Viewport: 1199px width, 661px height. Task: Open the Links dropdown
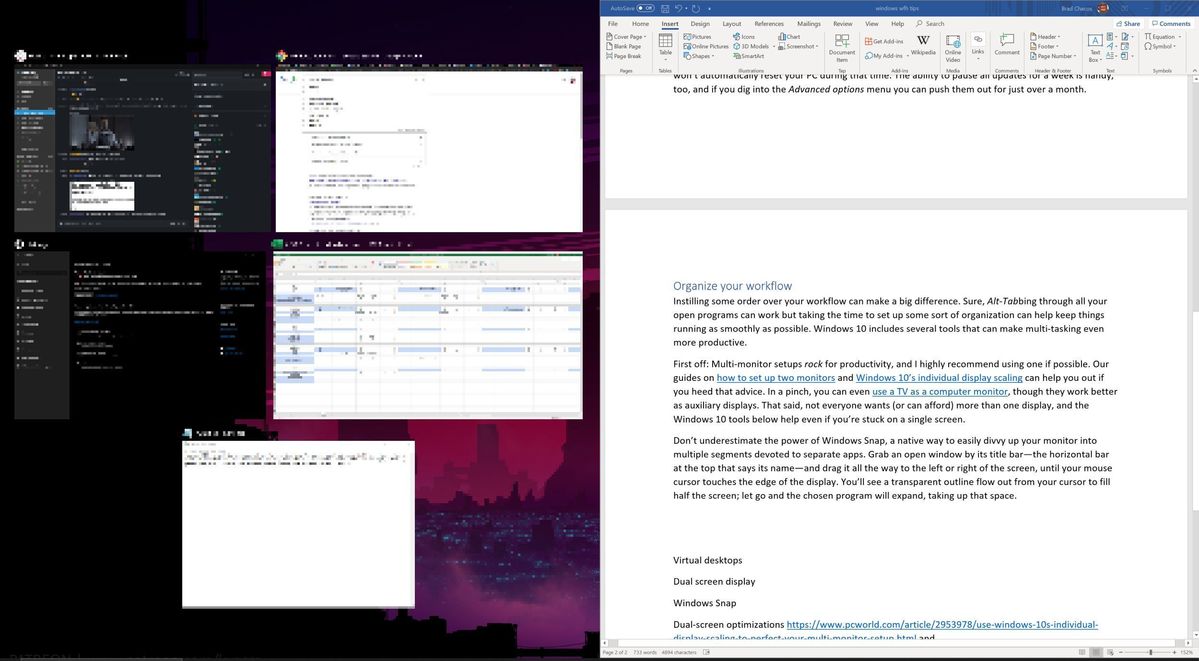pos(978,47)
